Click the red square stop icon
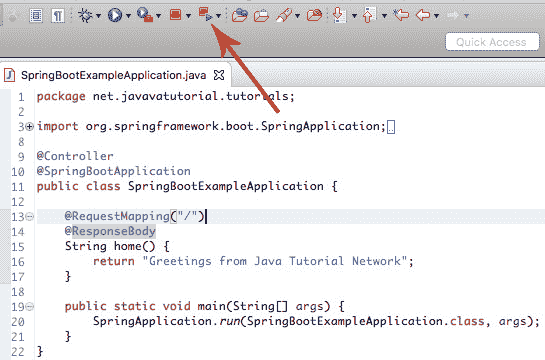The height and width of the screenshot is (360, 545). coord(175,15)
